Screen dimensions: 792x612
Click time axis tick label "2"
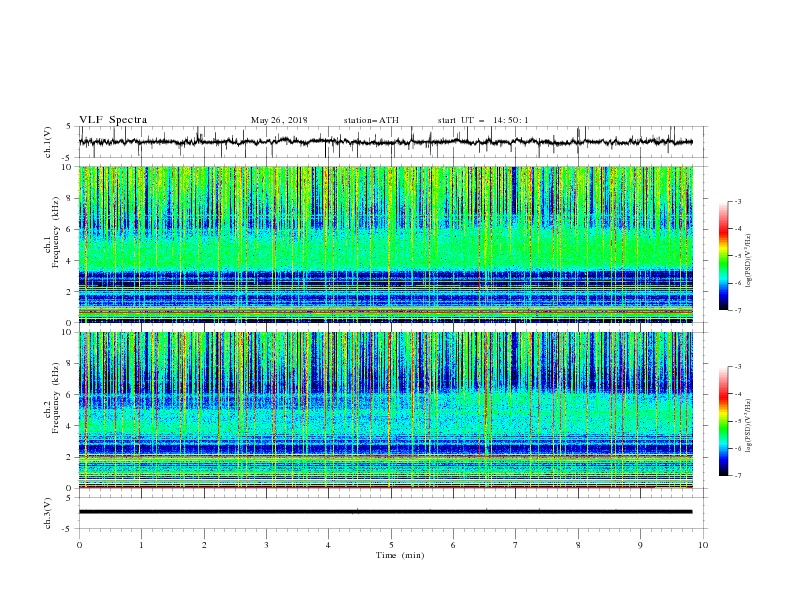point(204,545)
